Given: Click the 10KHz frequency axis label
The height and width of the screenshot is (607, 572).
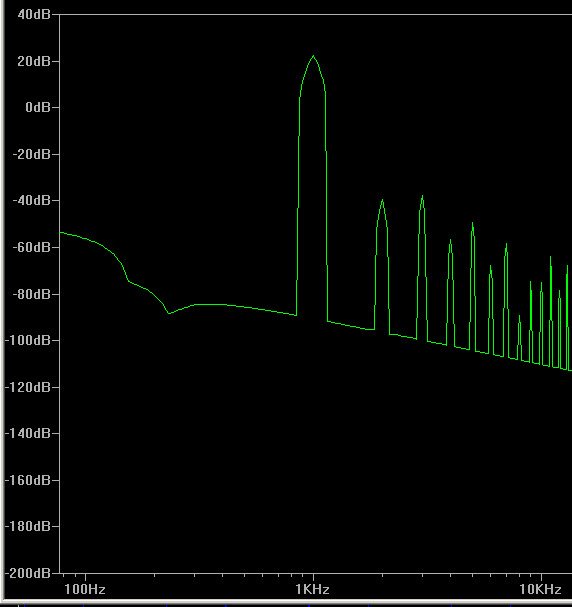Looking at the screenshot, I should [x=540, y=589].
